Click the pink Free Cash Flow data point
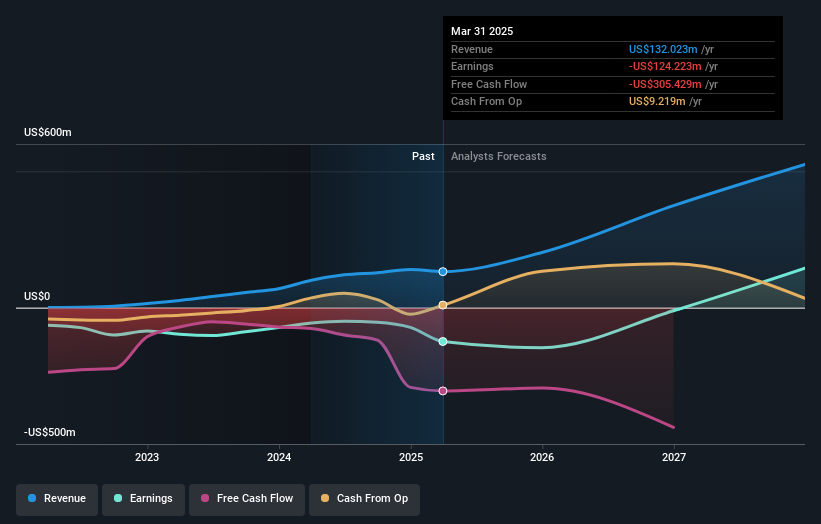 click(443, 391)
